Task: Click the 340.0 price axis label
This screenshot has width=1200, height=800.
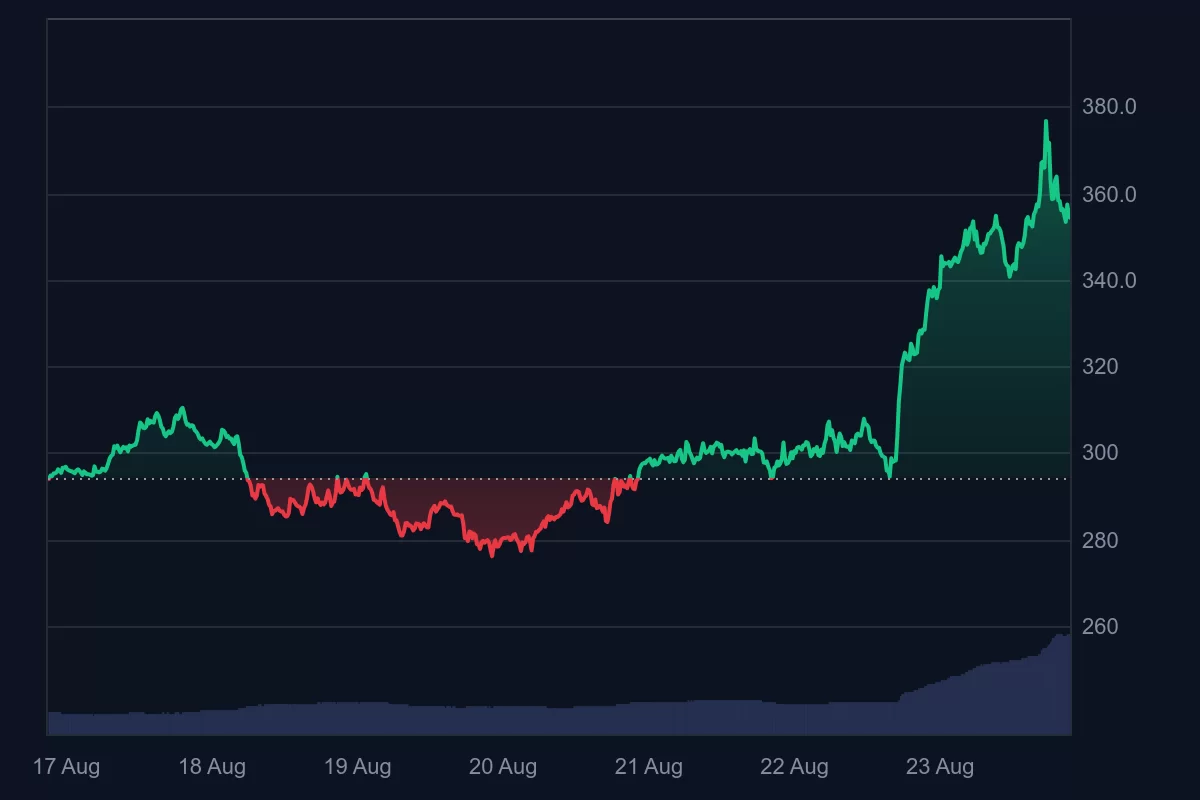Action: pyautogui.click(x=1109, y=281)
